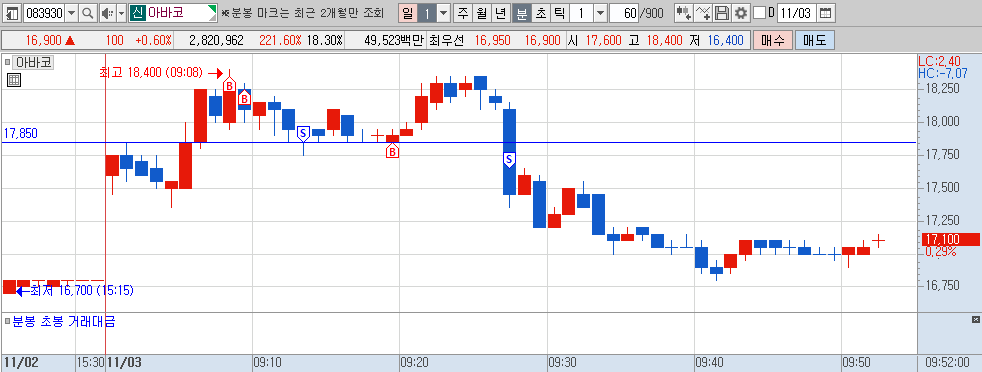Click the high price 18,400 after 고
The width and height of the screenshot is (982, 372).
[x=664, y=41]
